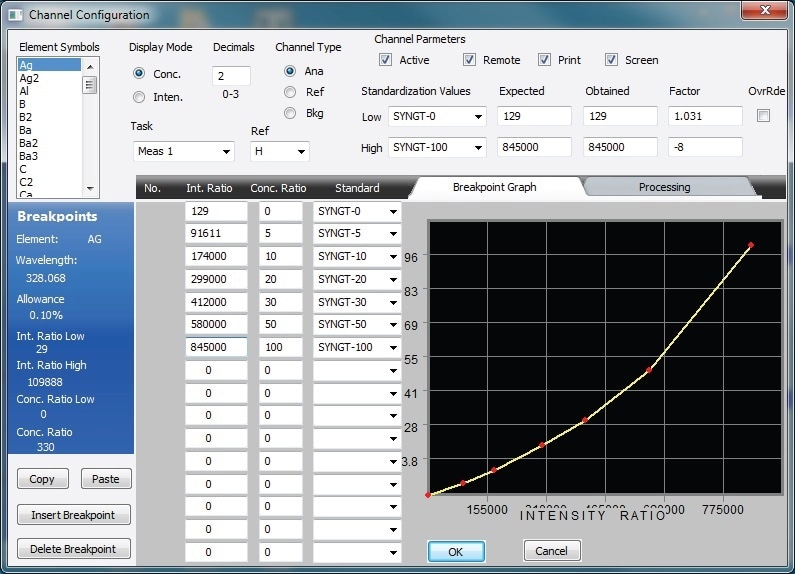This screenshot has width=795, height=574.
Task: Select the Breakpoint Graph tab
Action: 494,187
